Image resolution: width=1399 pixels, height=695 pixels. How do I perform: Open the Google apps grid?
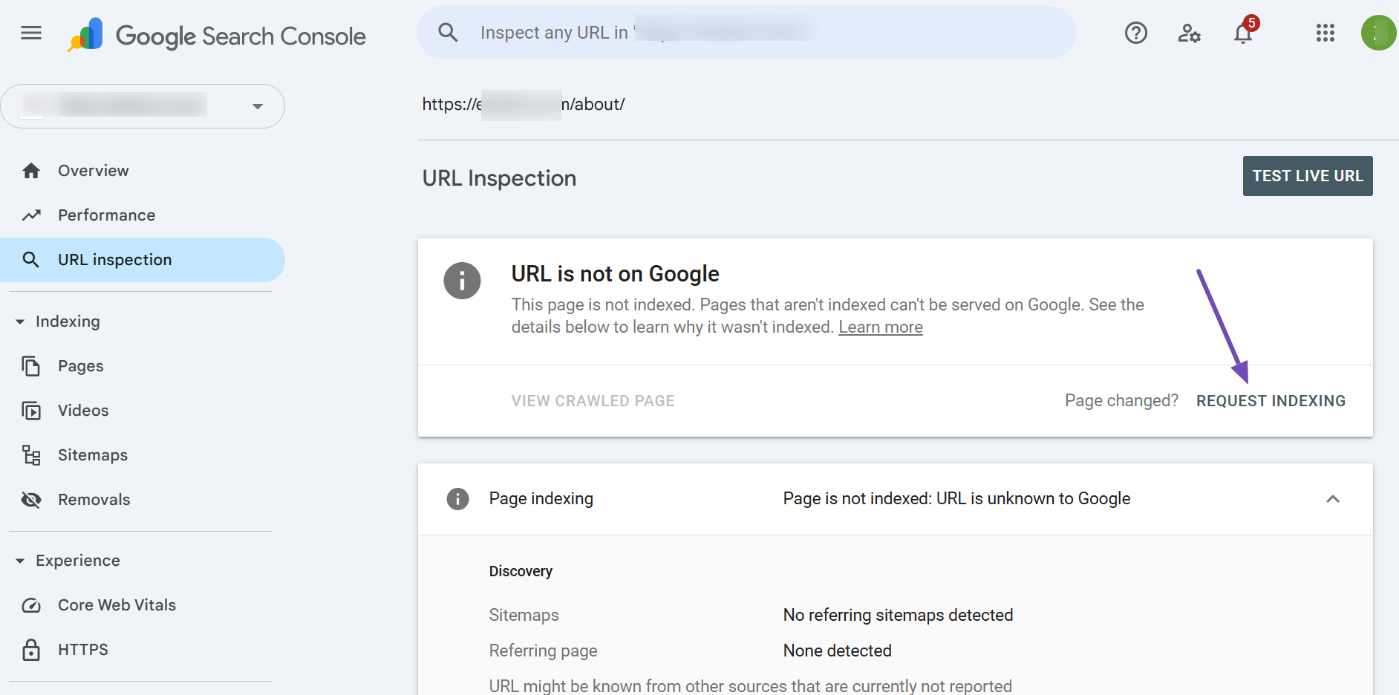1325,33
